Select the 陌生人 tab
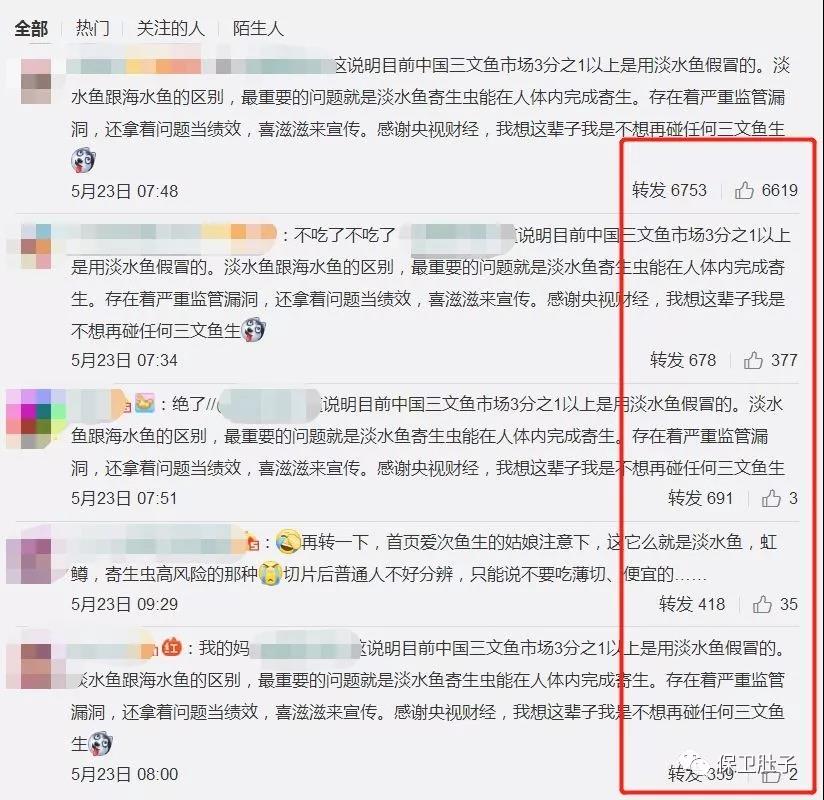 [258, 28]
